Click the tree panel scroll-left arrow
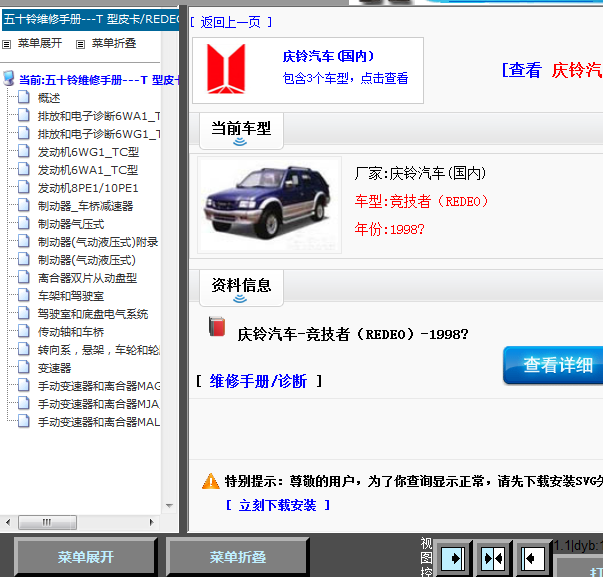This screenshot has width=603, height=577. pyautogui.click(x=8, y=522)
